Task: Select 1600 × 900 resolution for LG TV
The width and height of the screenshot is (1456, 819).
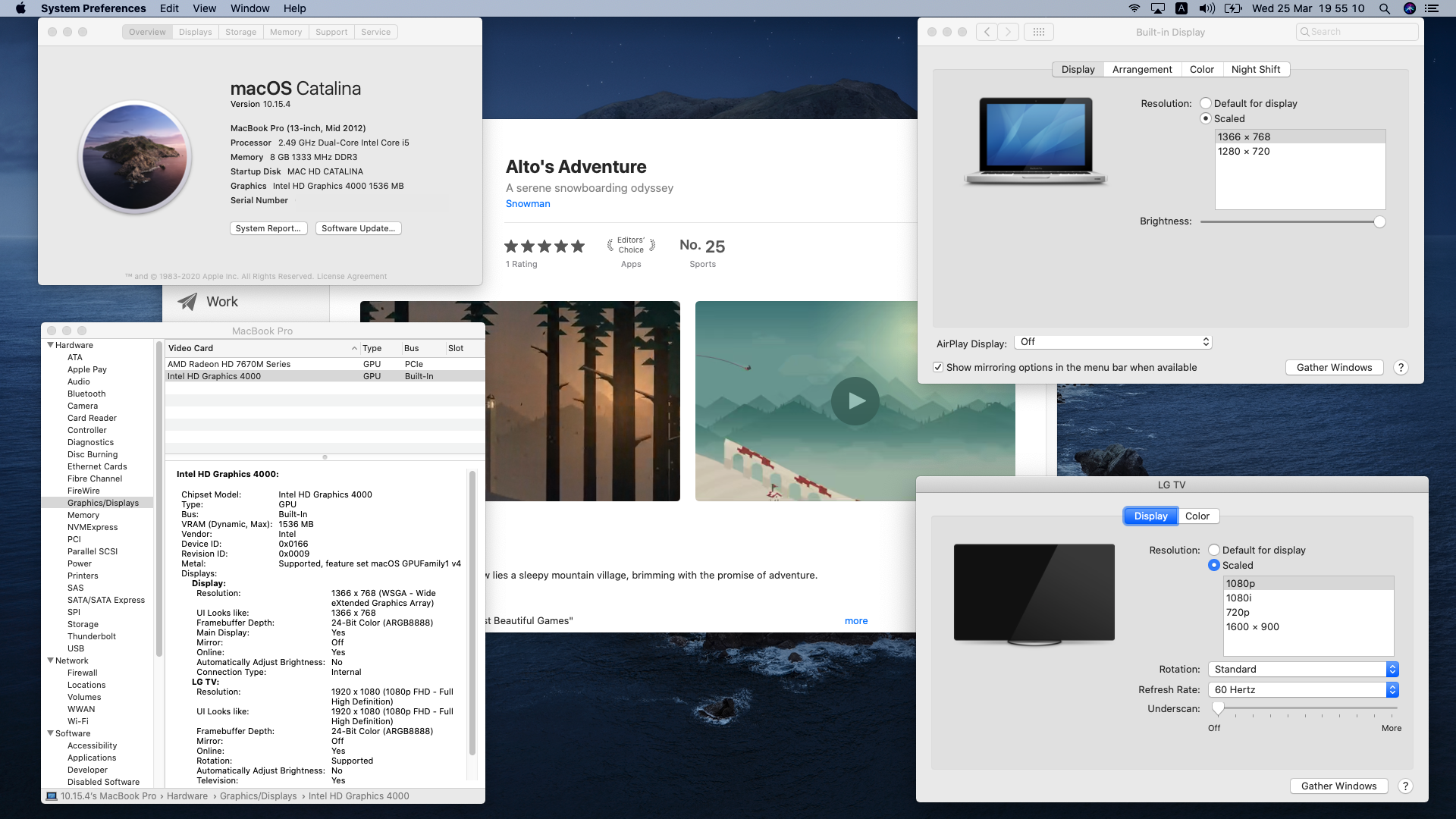Action: (1308, 626)
